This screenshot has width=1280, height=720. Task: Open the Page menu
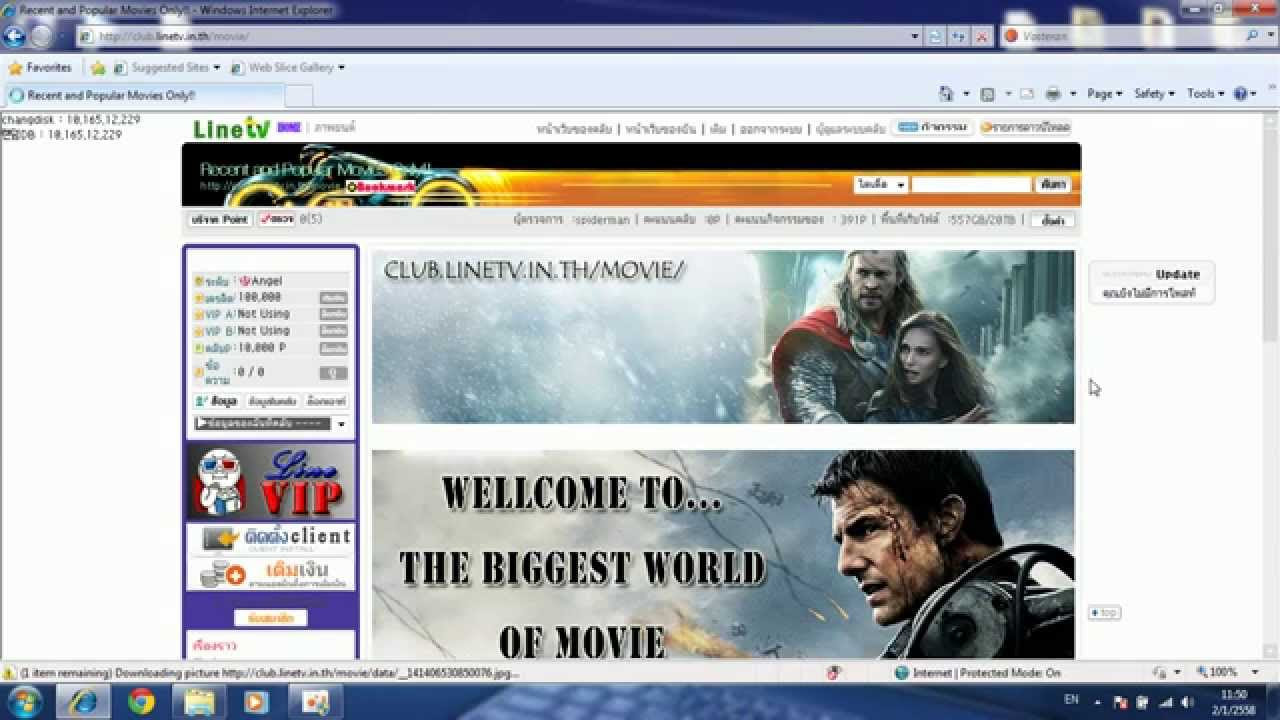1105,94
